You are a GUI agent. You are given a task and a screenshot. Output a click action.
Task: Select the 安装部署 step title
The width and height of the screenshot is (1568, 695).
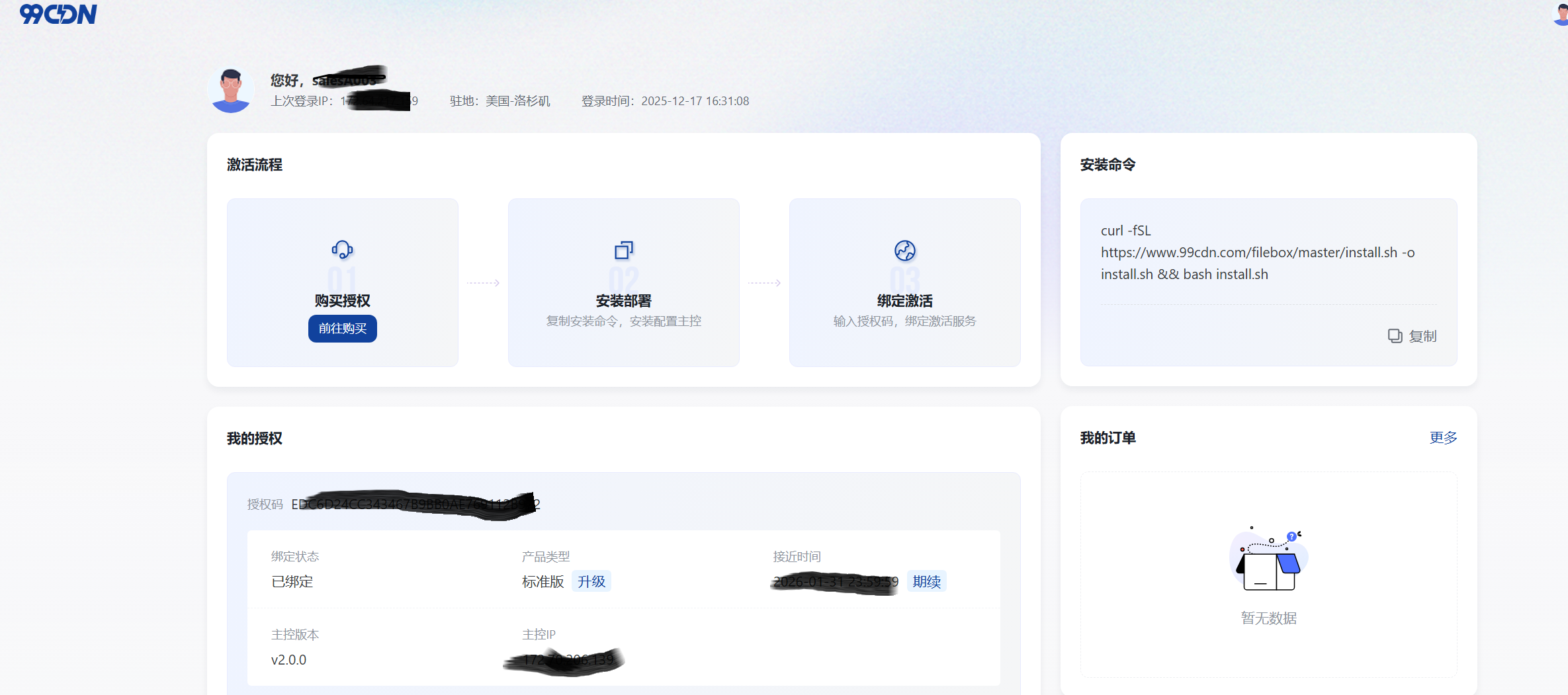[x=623, y=301]
